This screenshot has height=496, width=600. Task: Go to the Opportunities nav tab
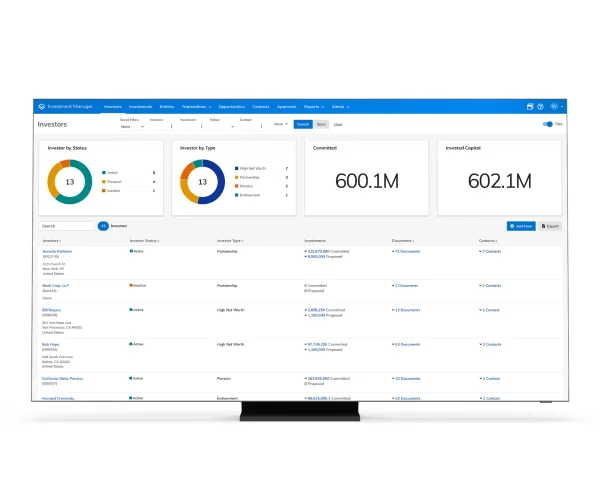point(232,107)
